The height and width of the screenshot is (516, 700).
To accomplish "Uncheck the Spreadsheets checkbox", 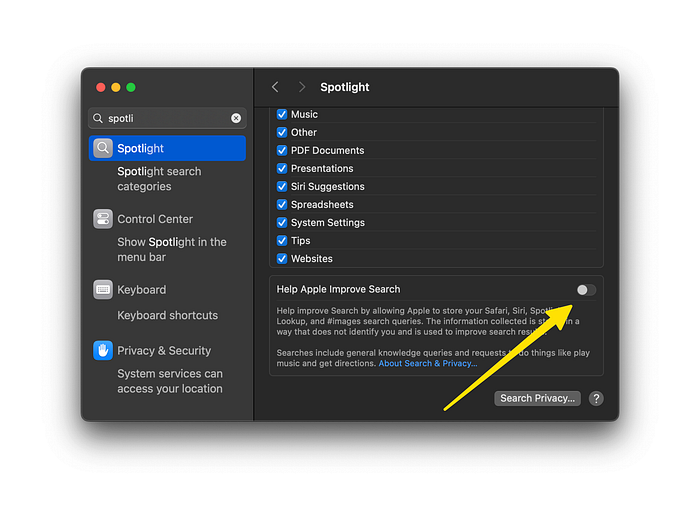I will tap(282, 204).
